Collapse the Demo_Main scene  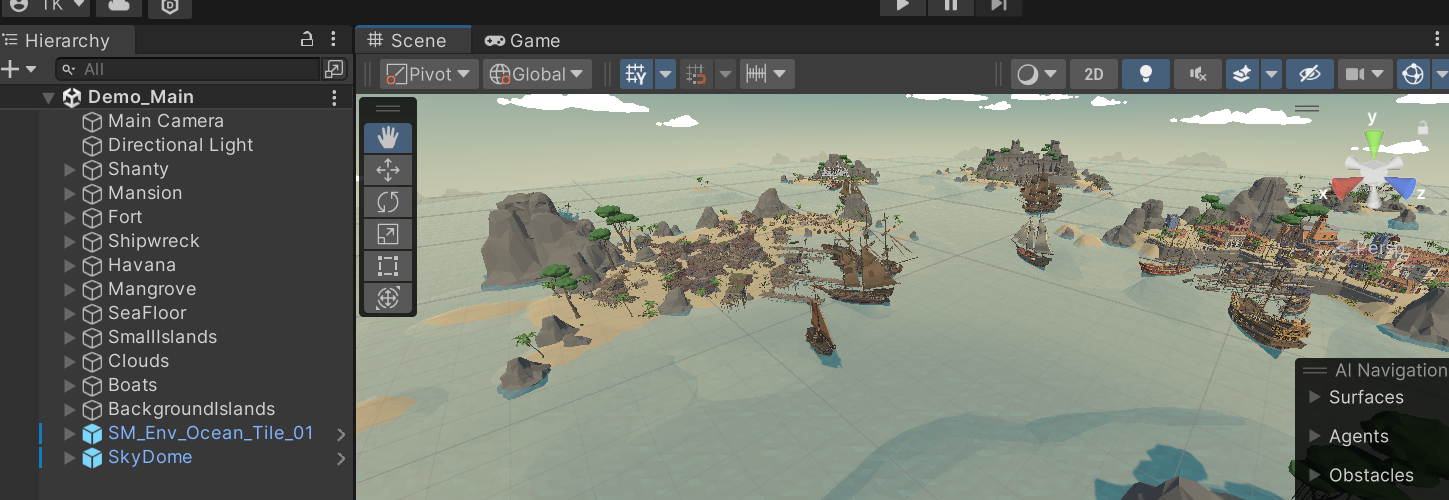tap(48, 98)
